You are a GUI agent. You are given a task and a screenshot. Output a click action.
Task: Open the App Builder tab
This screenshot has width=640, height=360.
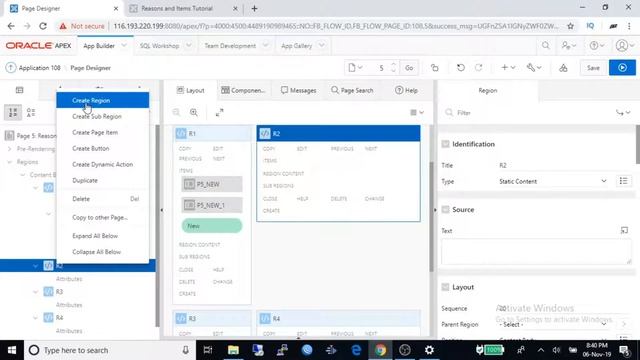pyautogui.click(x=99, y=46)
